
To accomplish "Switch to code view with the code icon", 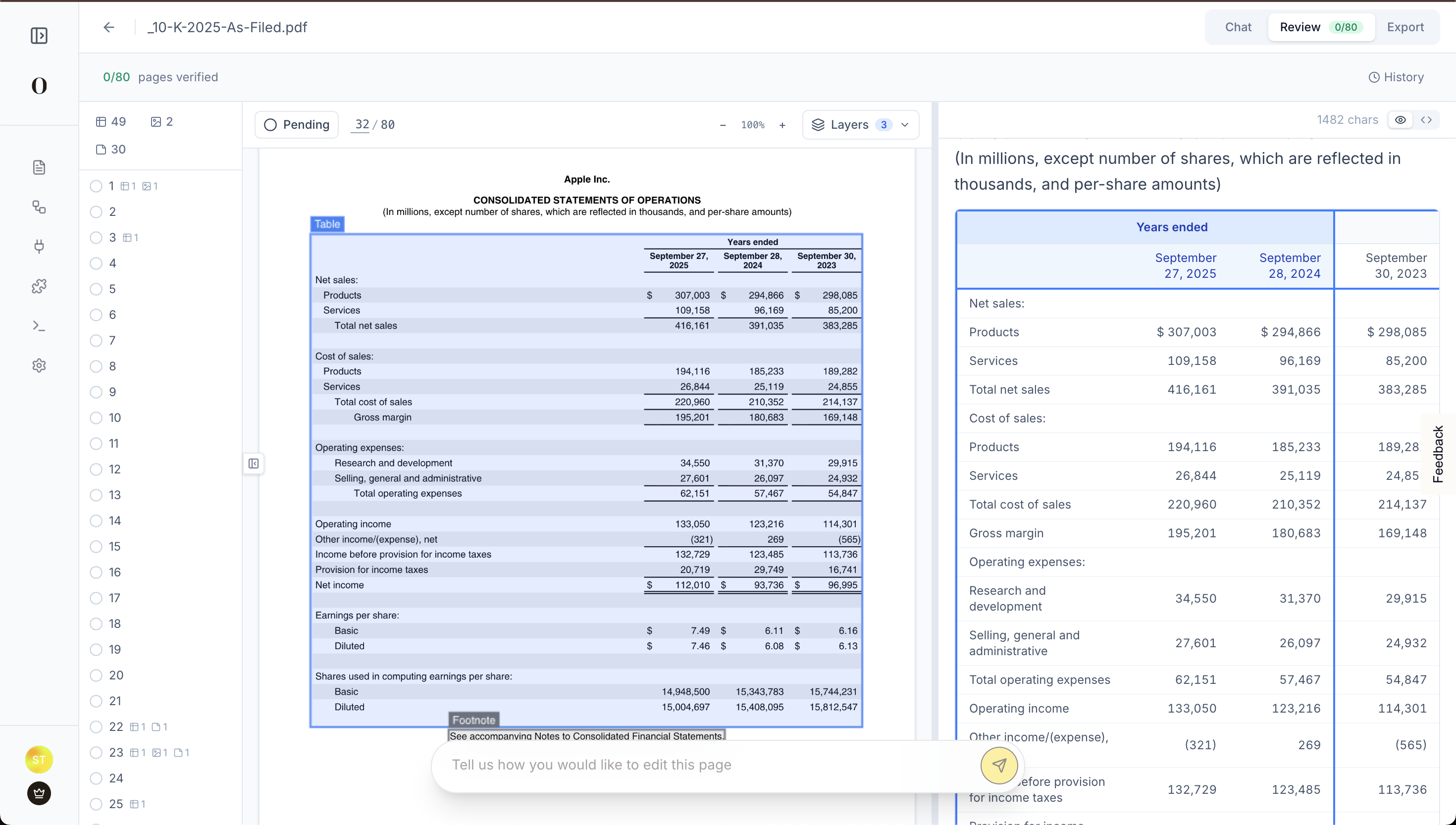I will pyautogui.click(x=1427, y=119).
